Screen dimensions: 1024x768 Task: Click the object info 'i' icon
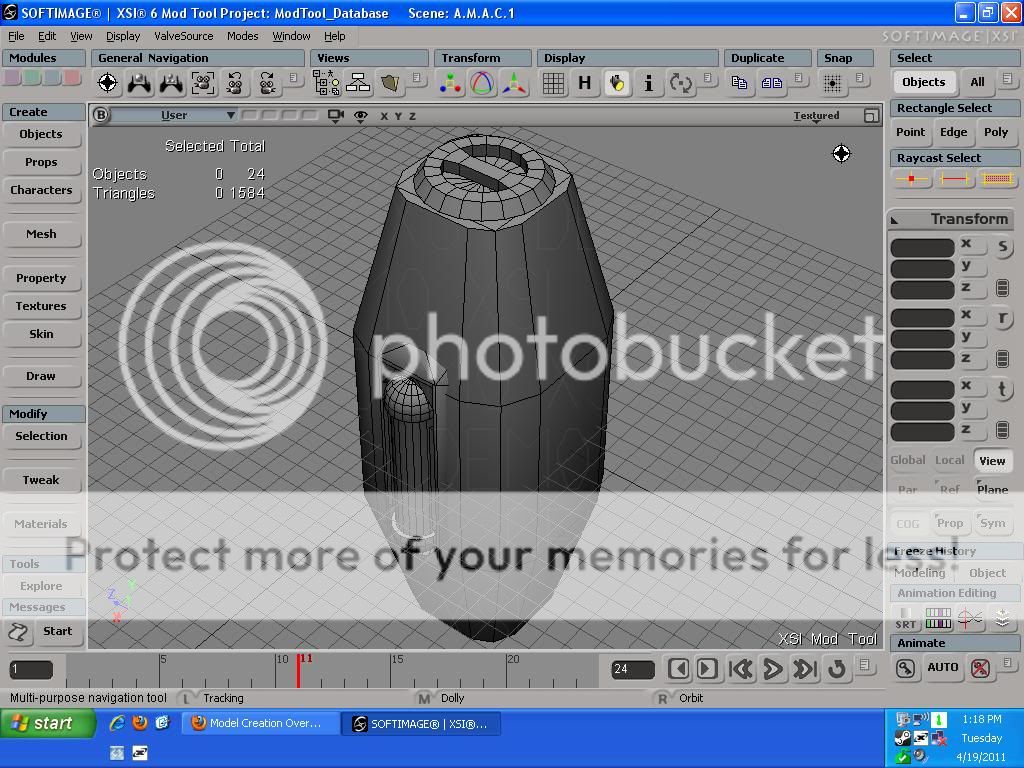648,84
